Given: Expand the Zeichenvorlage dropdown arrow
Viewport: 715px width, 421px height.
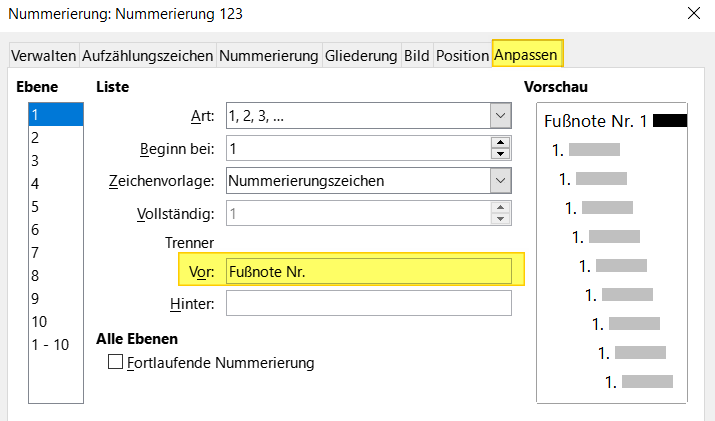Looking at the screenshot, I should click(x=500, y=181).
